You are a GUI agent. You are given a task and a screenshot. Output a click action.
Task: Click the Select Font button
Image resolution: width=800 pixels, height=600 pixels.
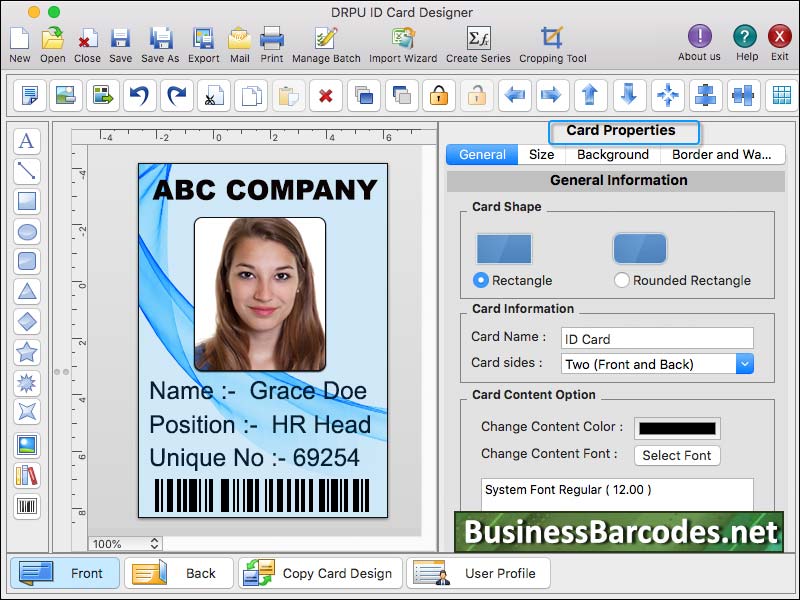(x=677, y=456)
